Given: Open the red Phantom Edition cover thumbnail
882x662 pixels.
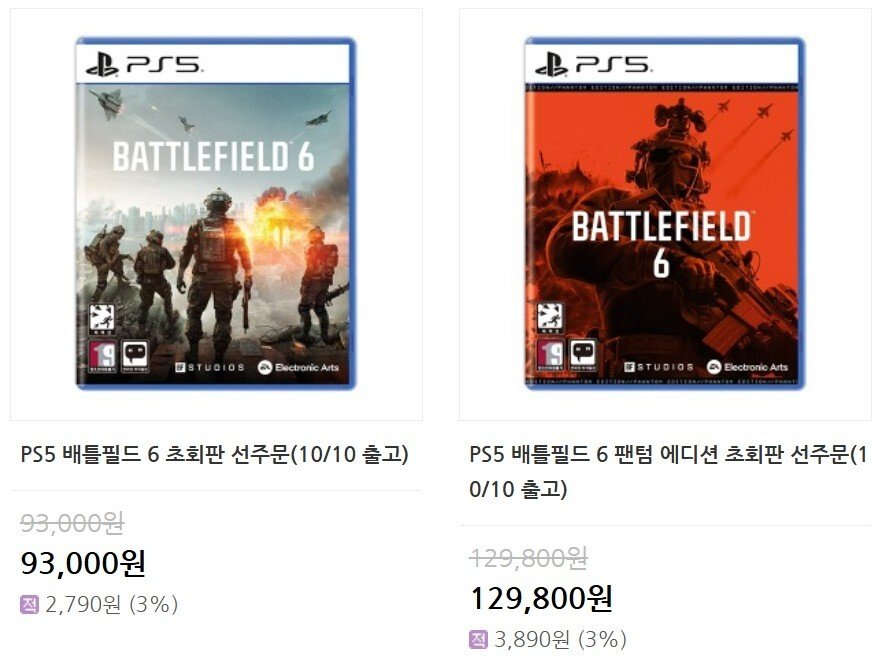Looking at the screenshot, I should [x=664, y=214].
